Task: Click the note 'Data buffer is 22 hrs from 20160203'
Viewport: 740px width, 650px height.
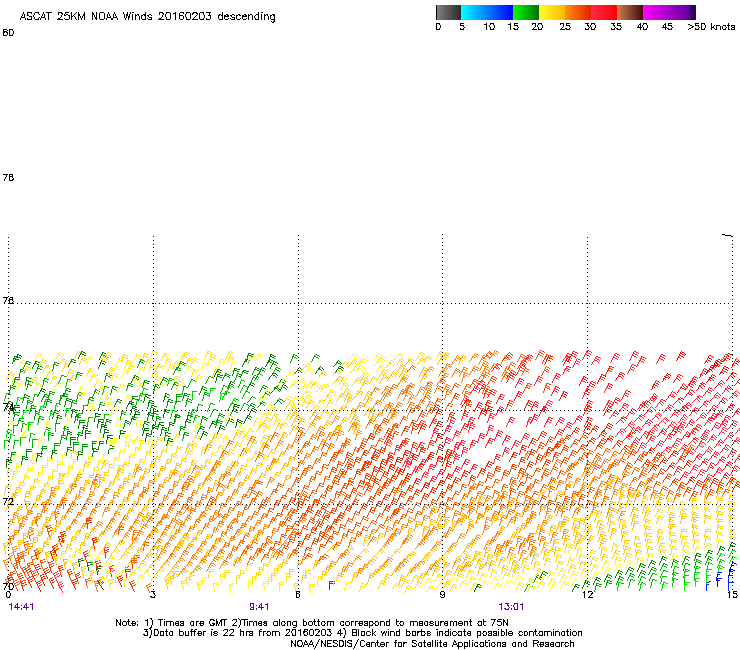Action: [x=242, y=633]
